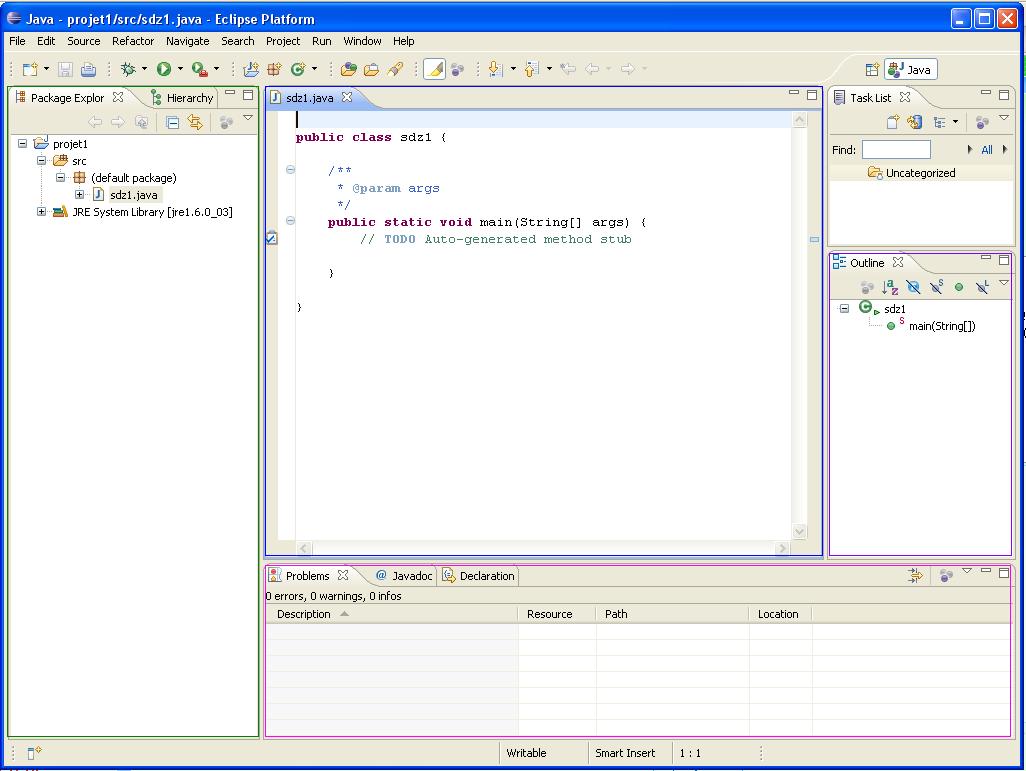Open the dropdown arrow beside the Run icon
Image resolution: width=1026 pixels, height=771 pixels.
click(x=180, y=69)
